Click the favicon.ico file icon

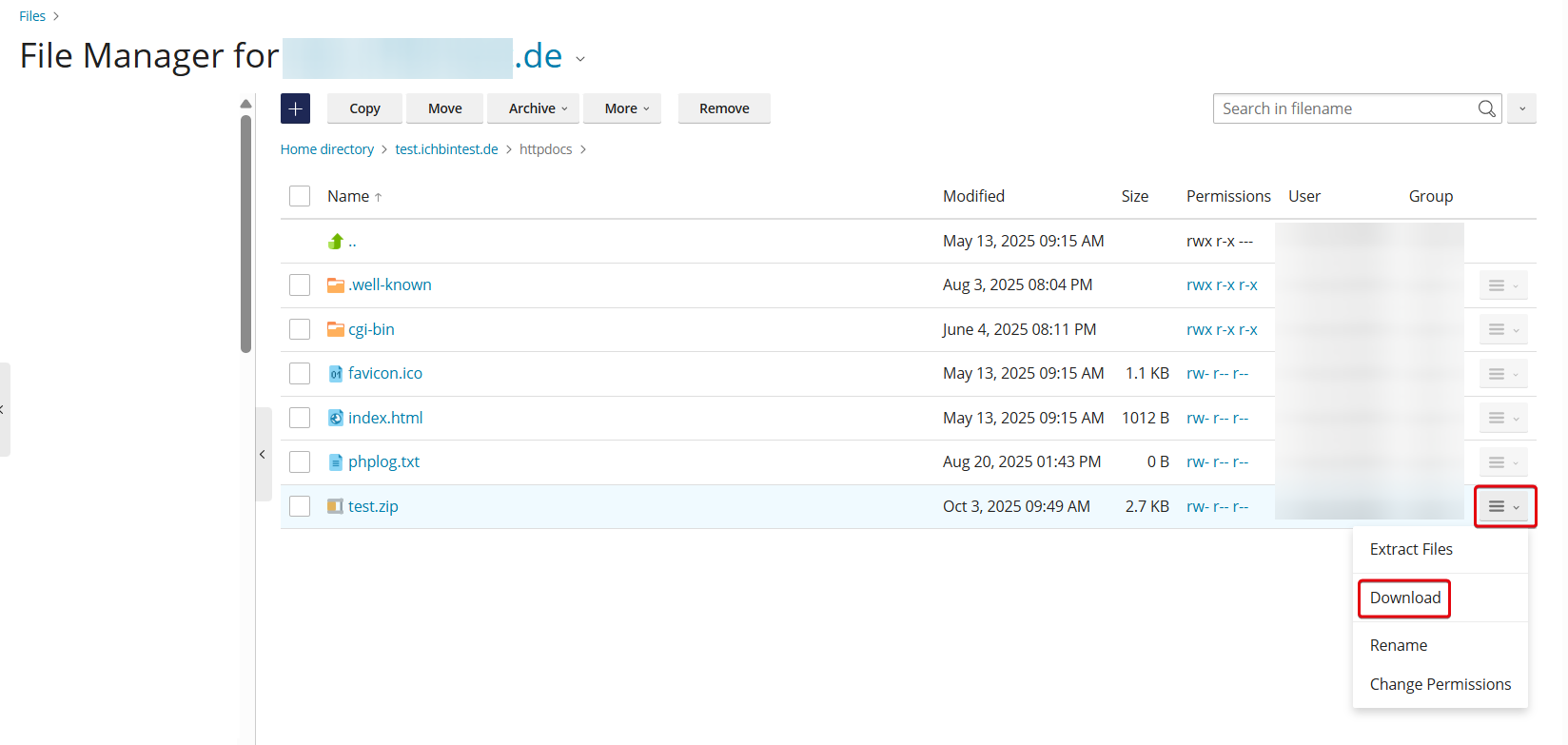point(335,374)
